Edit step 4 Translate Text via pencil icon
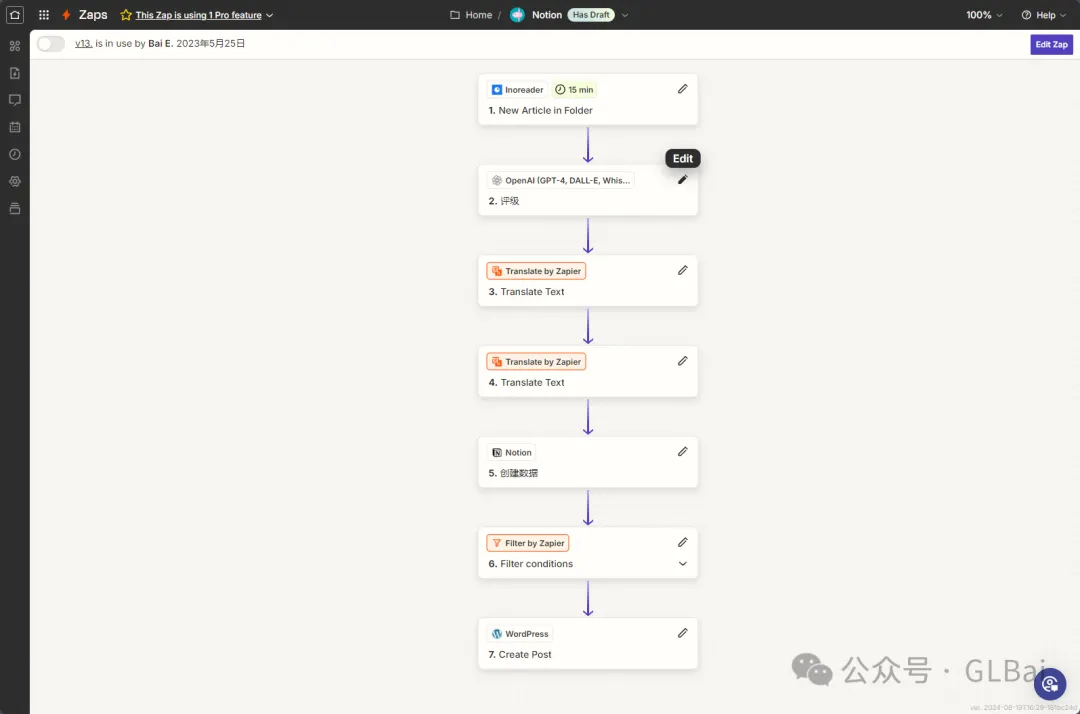The height and width of the screenshot is (714, 1080). pos(683,361)
